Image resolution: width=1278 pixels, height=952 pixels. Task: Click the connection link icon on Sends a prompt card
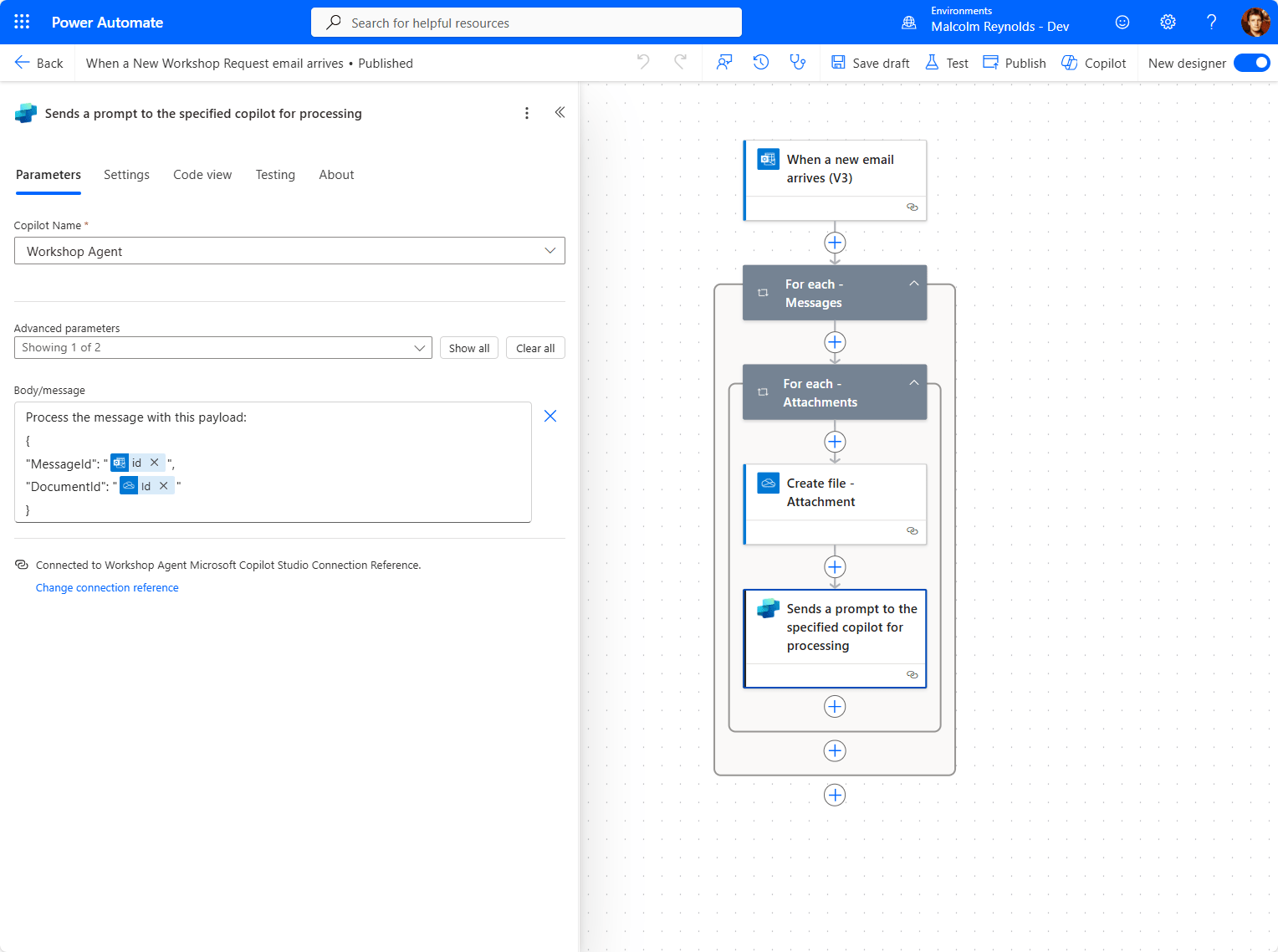pyautogui.click(x=912, y=675)
